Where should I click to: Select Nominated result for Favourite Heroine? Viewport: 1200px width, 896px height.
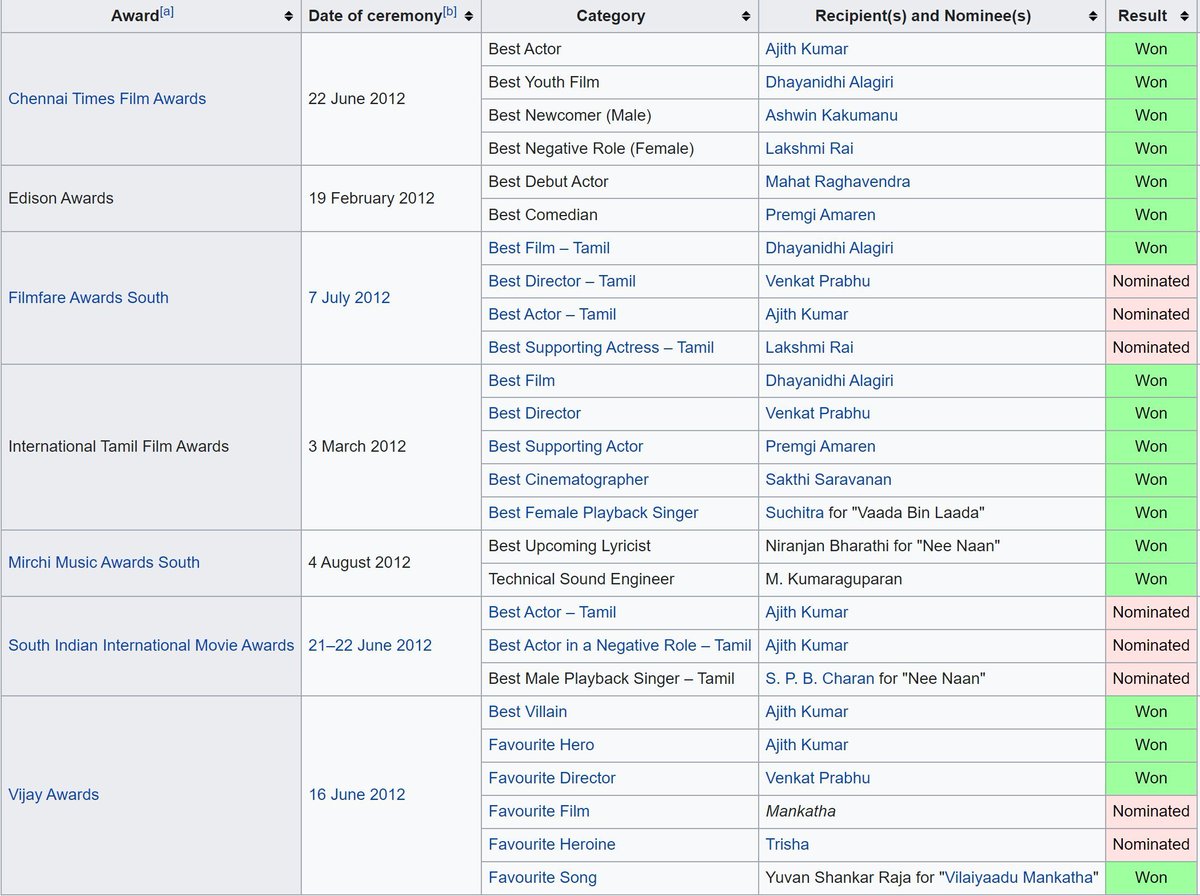tap(1151, 844)
